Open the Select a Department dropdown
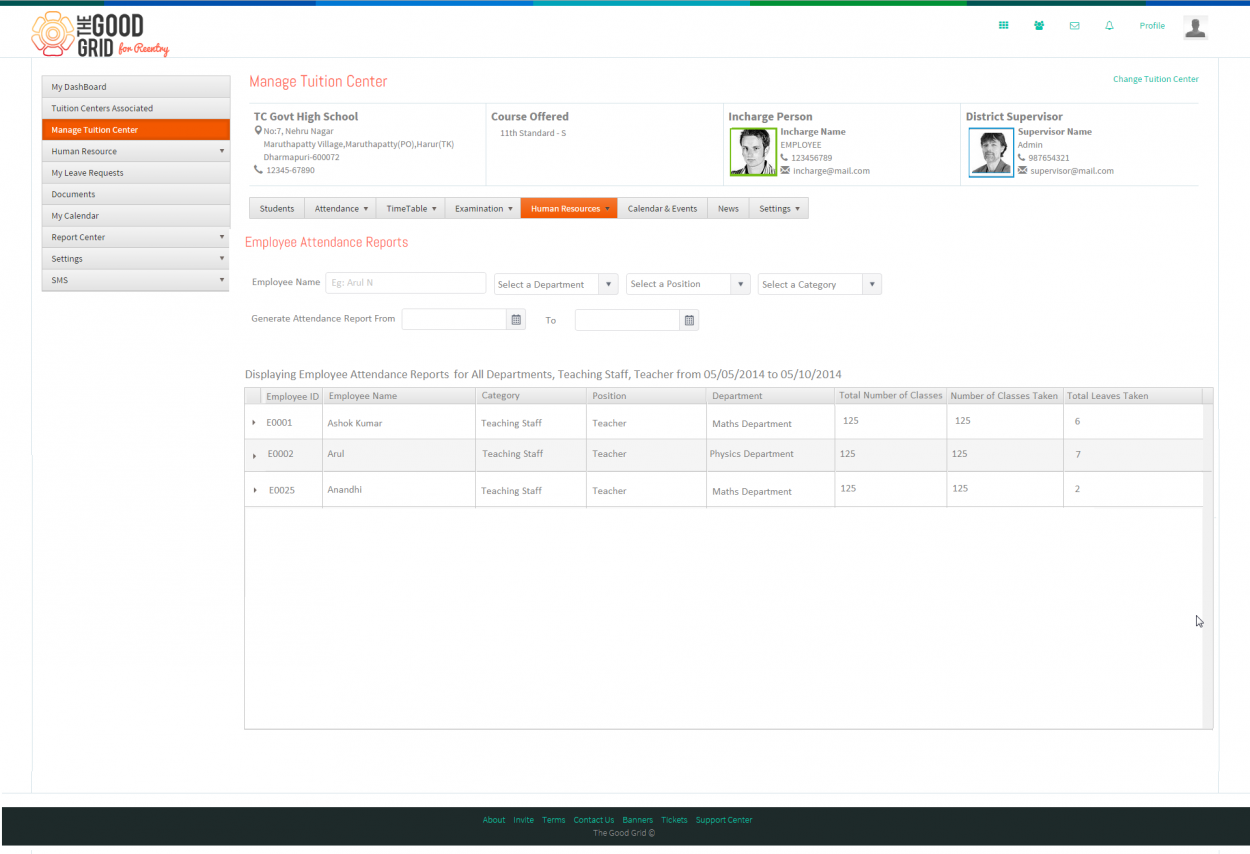 coord(556,284)
